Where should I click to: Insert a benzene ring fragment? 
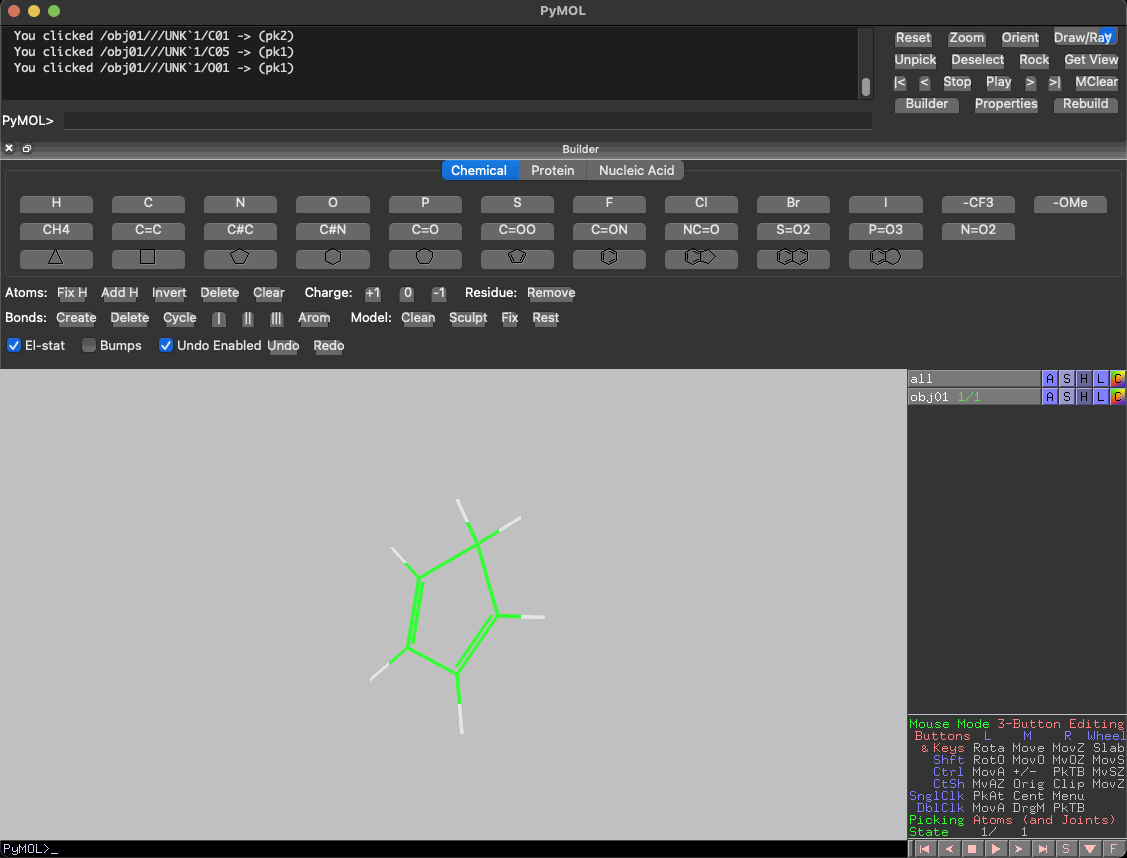[x=609, y=257]
